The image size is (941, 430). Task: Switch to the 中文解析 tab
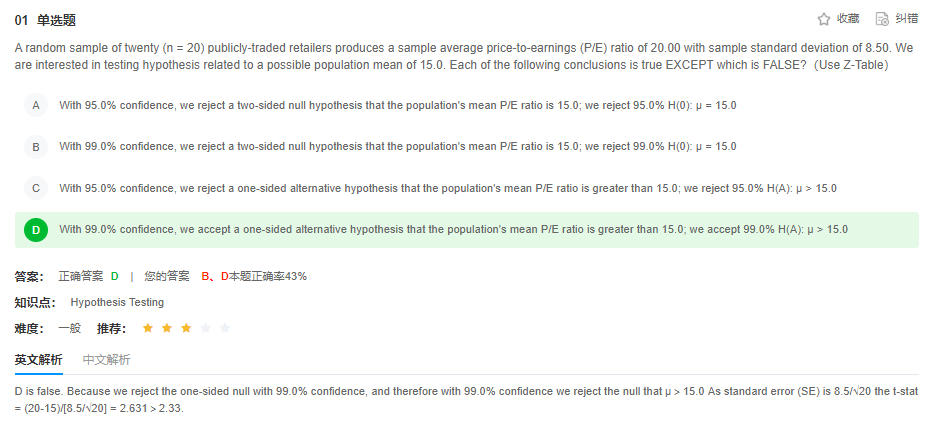pos(106,360)
